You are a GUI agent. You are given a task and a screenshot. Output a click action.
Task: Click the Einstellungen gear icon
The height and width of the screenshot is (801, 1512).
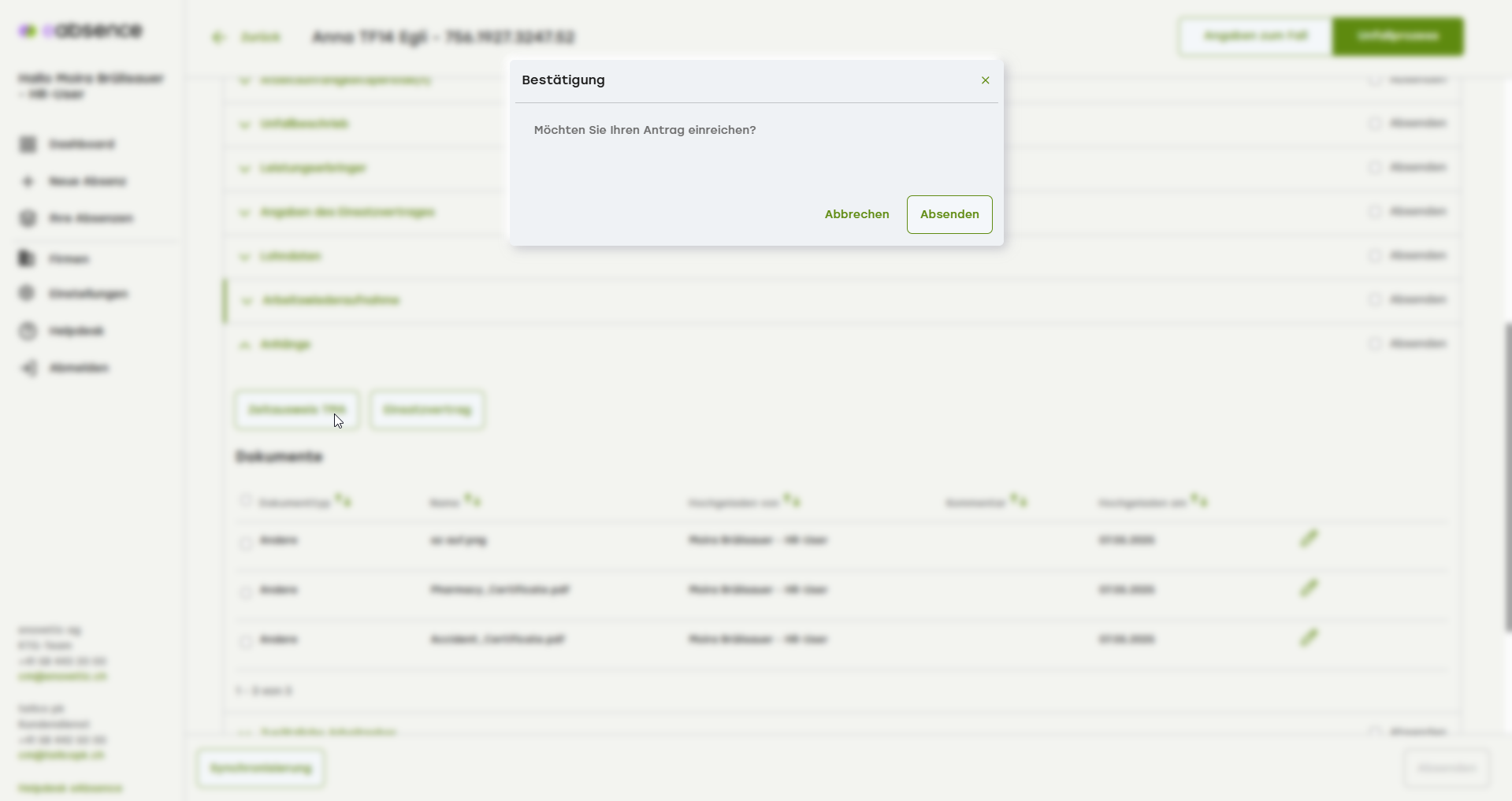pos(28,293)
